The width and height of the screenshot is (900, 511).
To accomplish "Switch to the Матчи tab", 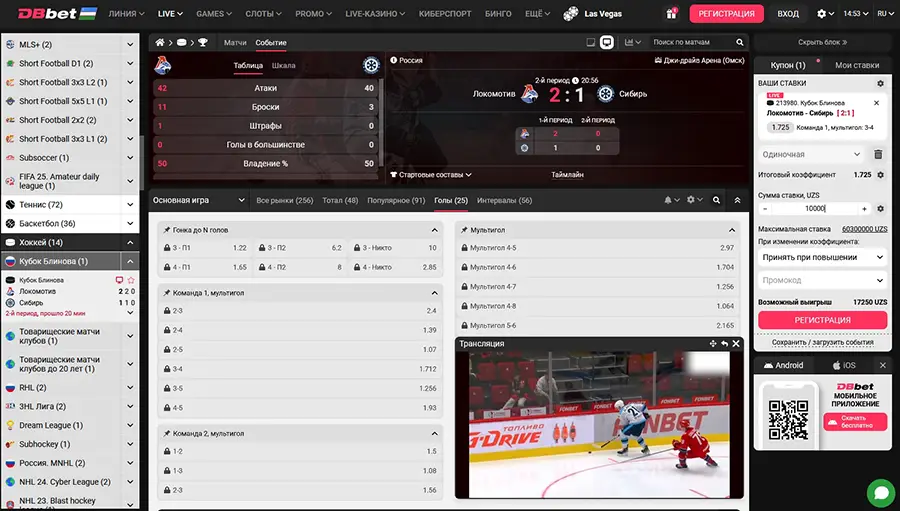I will [235, 42].
